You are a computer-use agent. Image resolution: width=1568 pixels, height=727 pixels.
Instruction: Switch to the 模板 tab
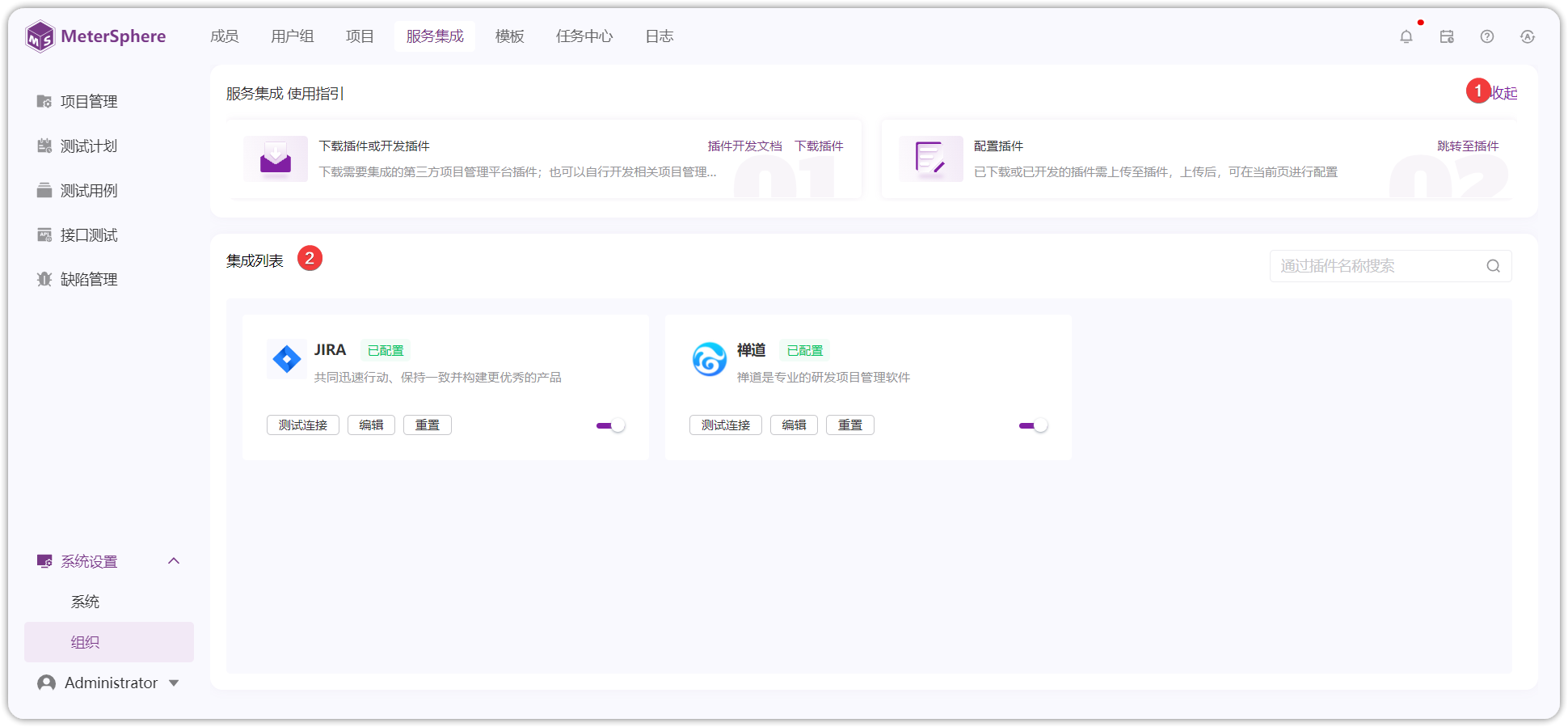509,36
